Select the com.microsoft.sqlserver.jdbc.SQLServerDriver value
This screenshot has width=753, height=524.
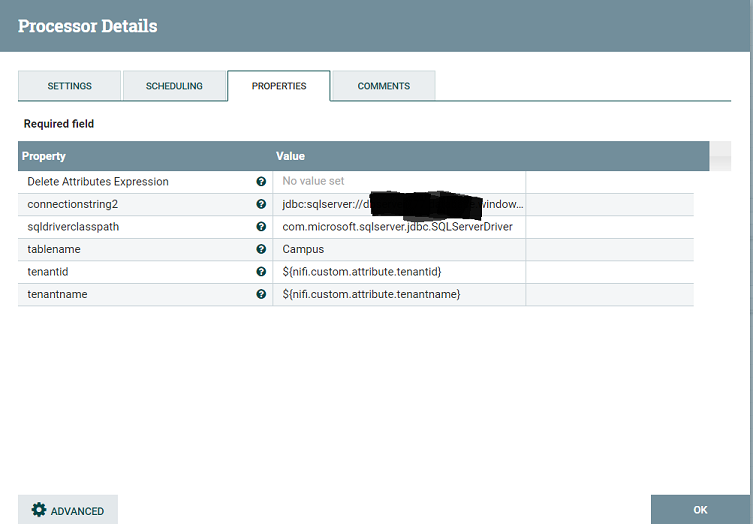click(399, 227)
